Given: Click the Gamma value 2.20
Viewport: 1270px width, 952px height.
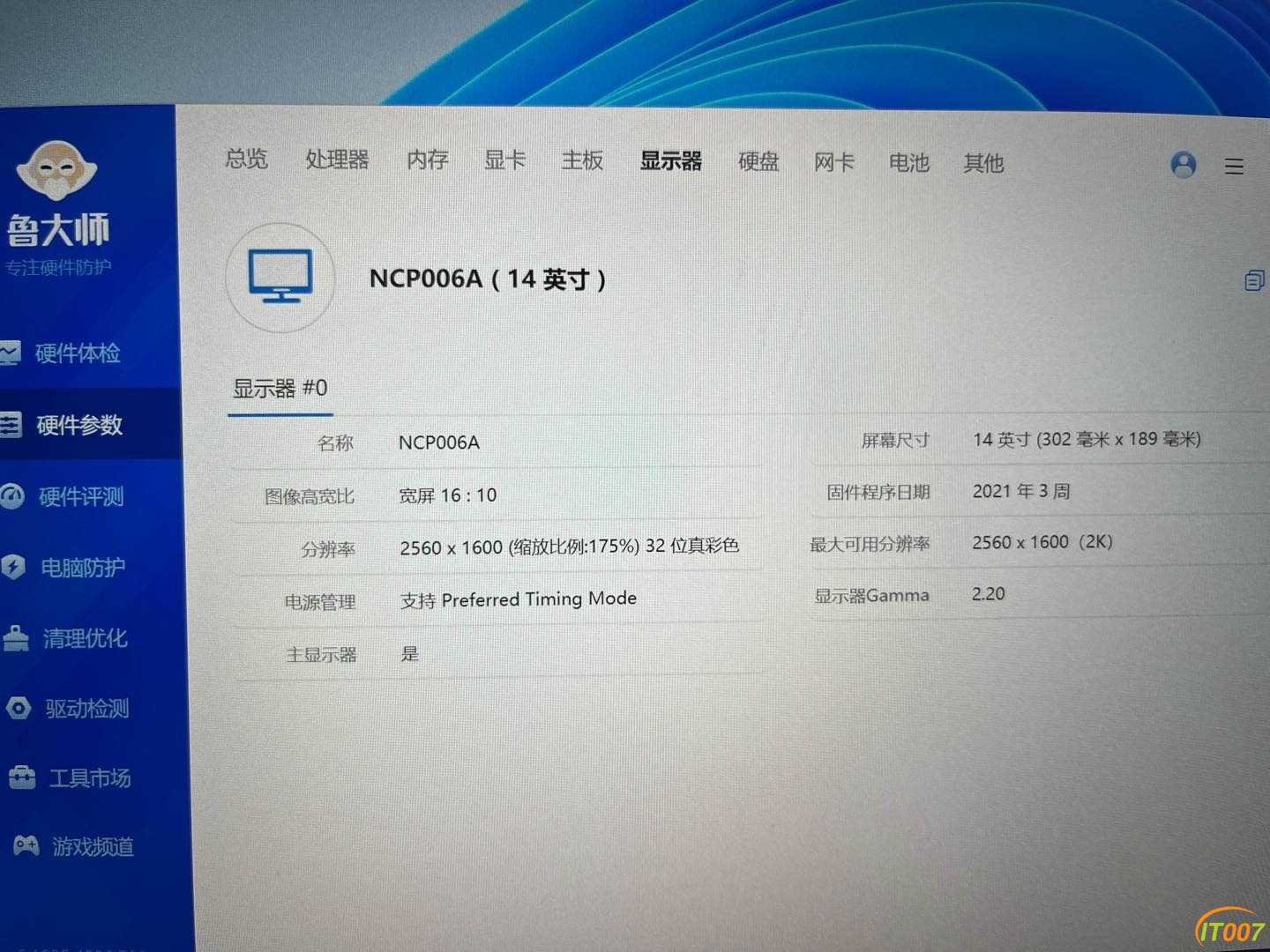Looking at the screenshot, I should (988, 594).
